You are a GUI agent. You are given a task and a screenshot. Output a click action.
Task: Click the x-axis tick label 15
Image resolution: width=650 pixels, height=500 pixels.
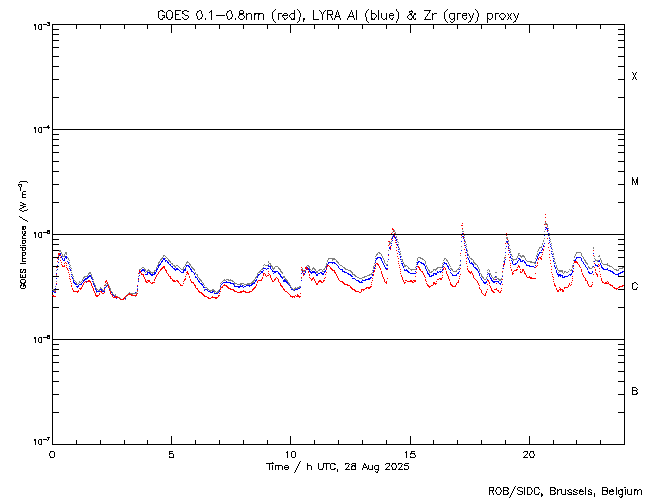click(x=409, y=454)
